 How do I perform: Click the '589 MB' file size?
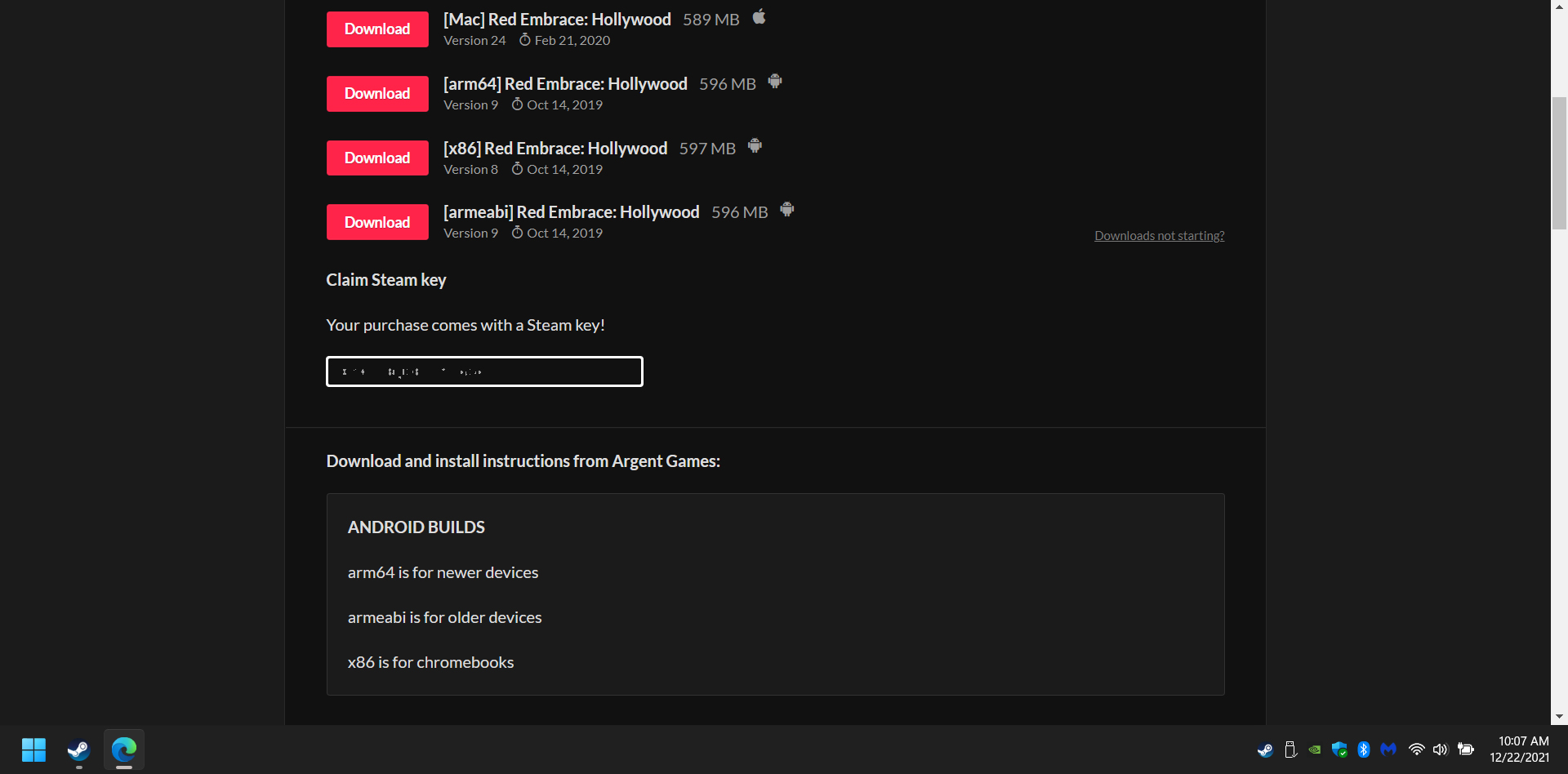click(711, 20)
